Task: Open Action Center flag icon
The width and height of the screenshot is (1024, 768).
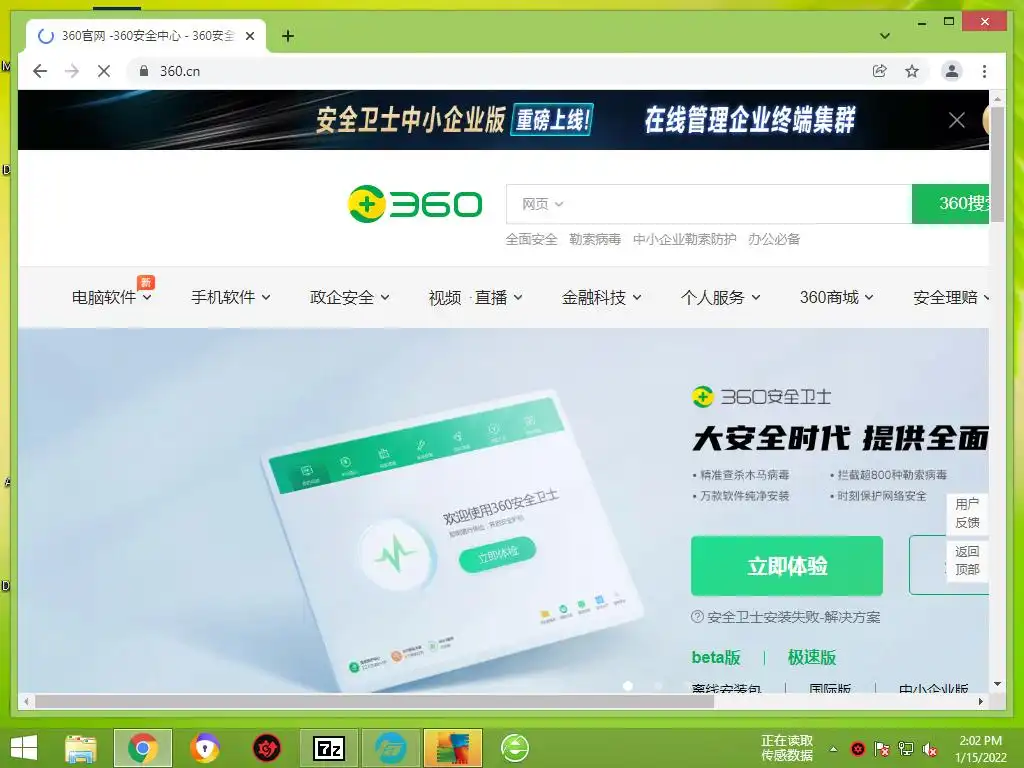Action: (882, 749)
